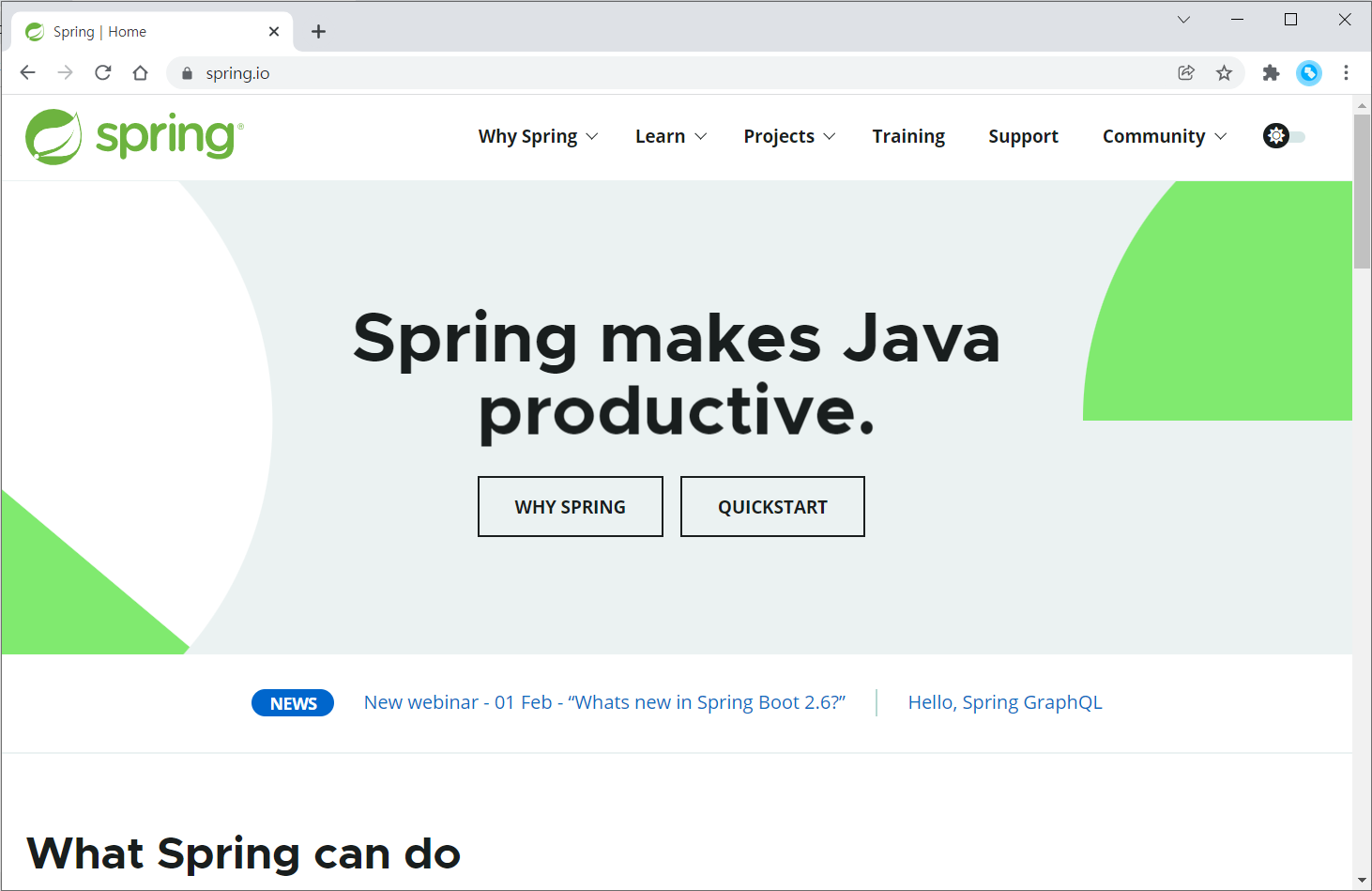The image size is (1372, 891).
Task: Open the Hello, Spring GraphQL link
Action: click(x=1005, y=702)
